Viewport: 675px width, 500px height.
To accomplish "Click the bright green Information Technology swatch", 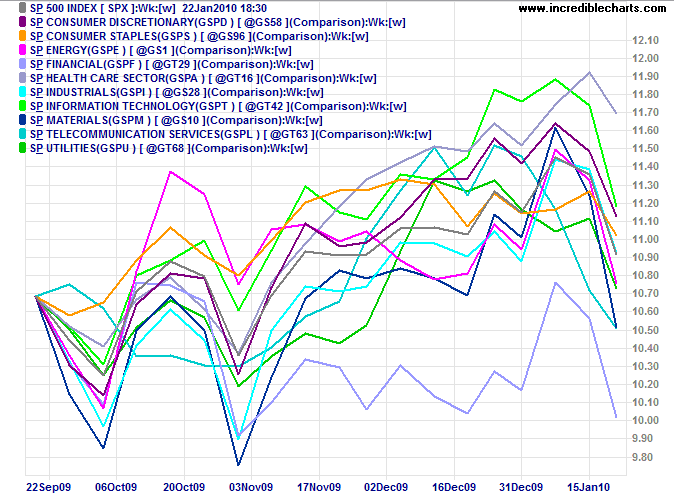I will [x=22, y=106].
